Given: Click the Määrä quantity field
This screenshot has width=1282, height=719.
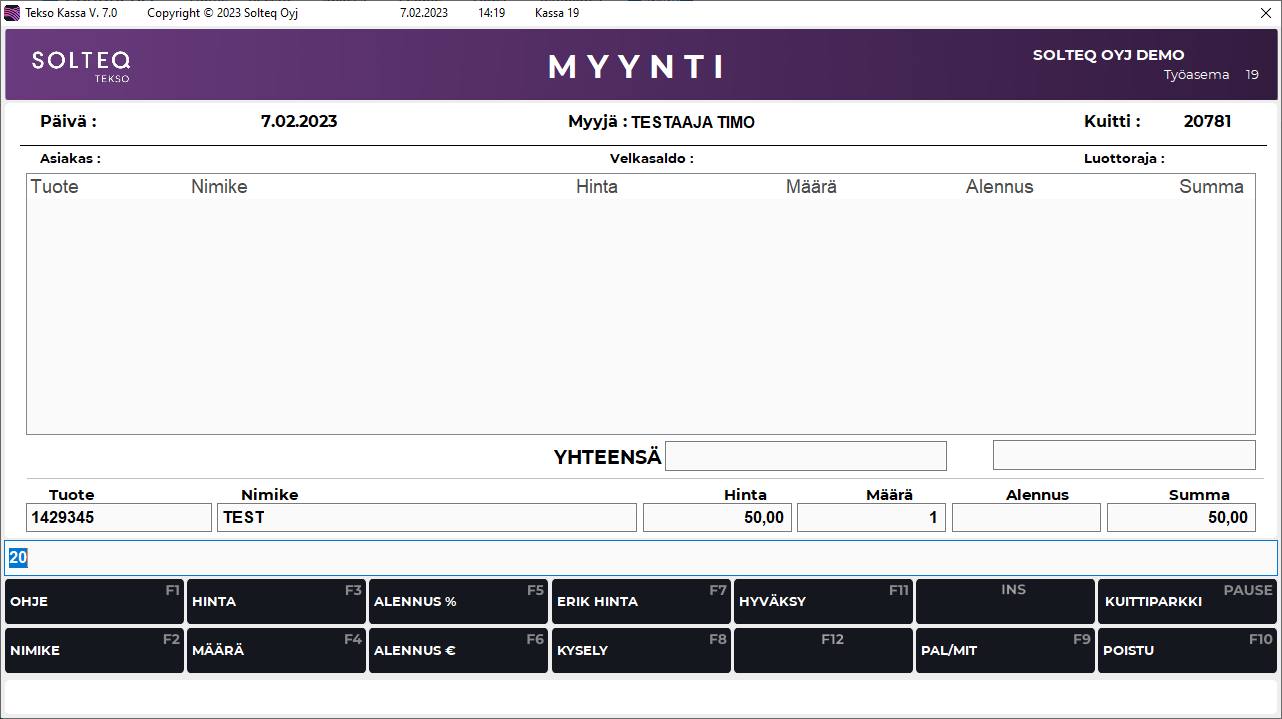Looking at the screenshot, I should point(871,517).
